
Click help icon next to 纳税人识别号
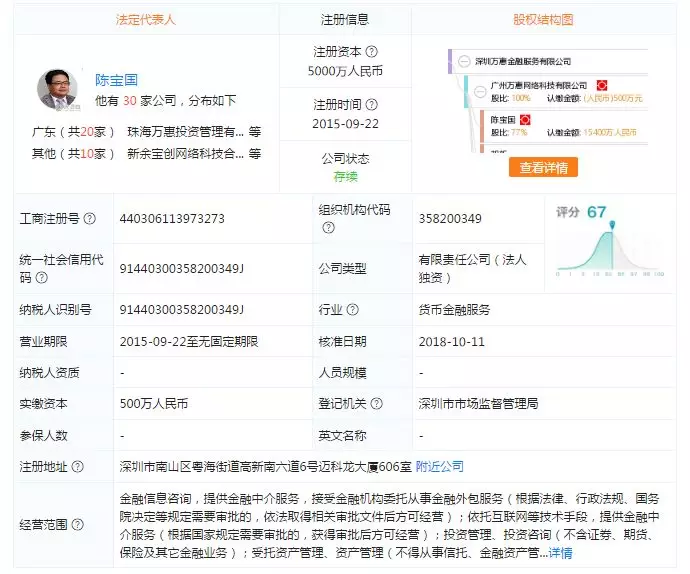point(99,310)
